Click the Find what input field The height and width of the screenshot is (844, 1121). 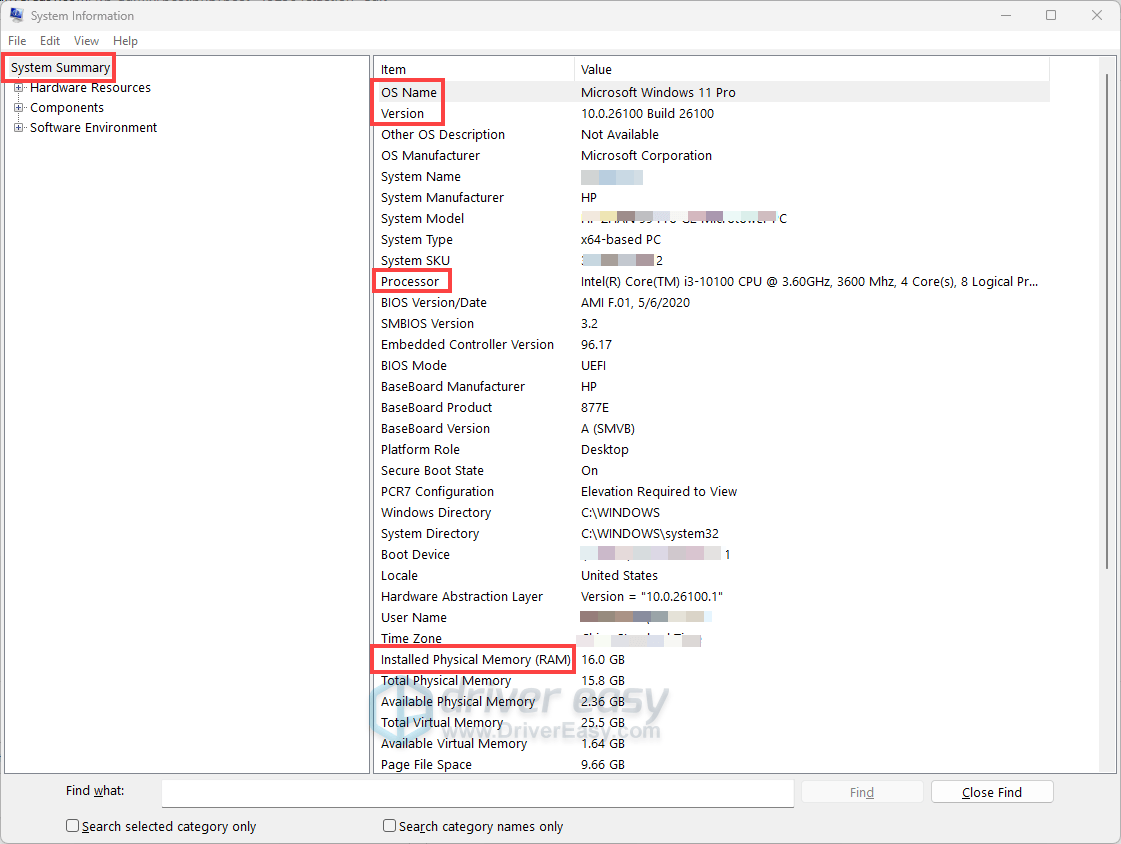click(477, 792)
